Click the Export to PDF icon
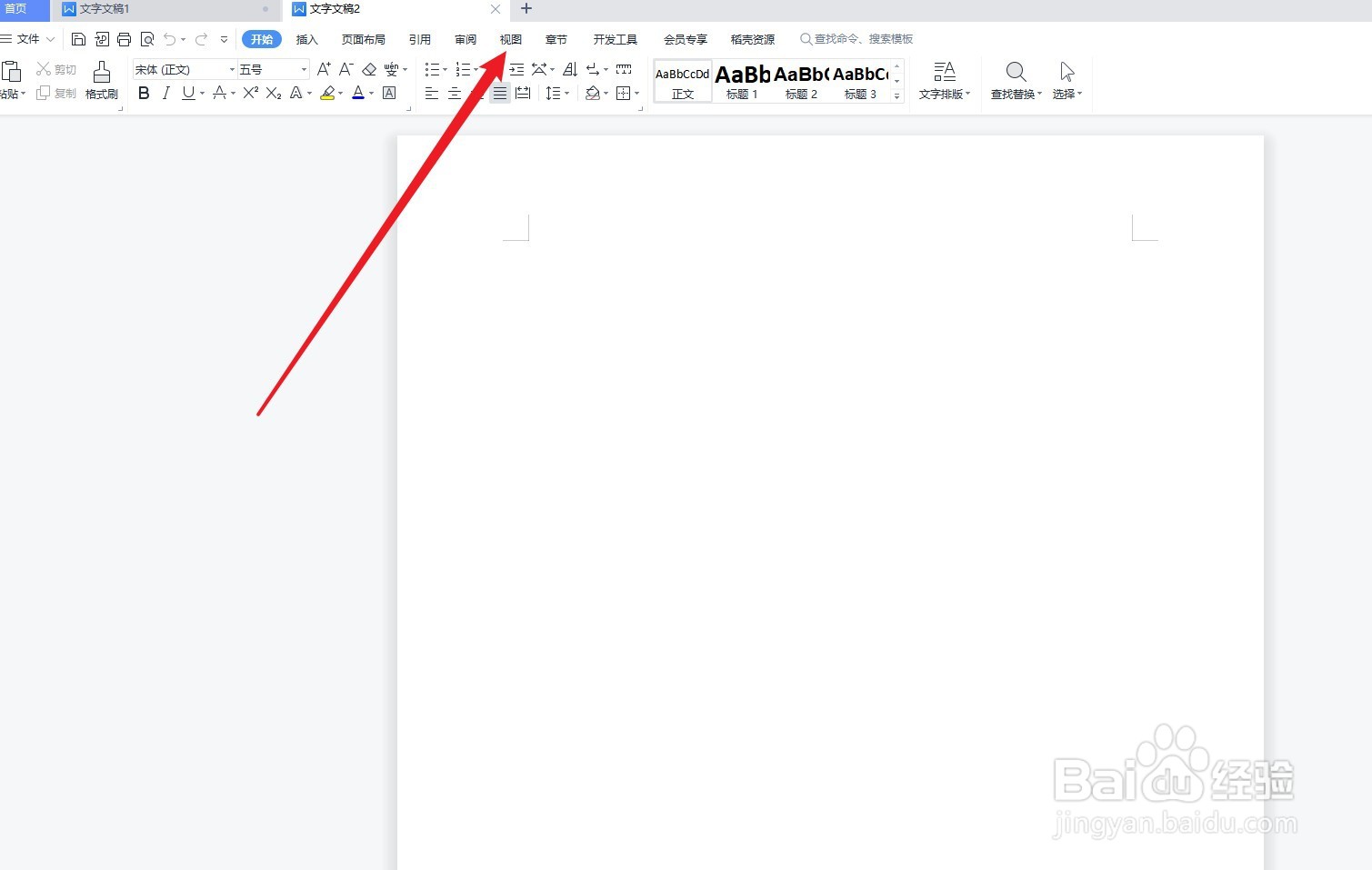The height and width of the screenshot is (870, 1372). (102, 39)
